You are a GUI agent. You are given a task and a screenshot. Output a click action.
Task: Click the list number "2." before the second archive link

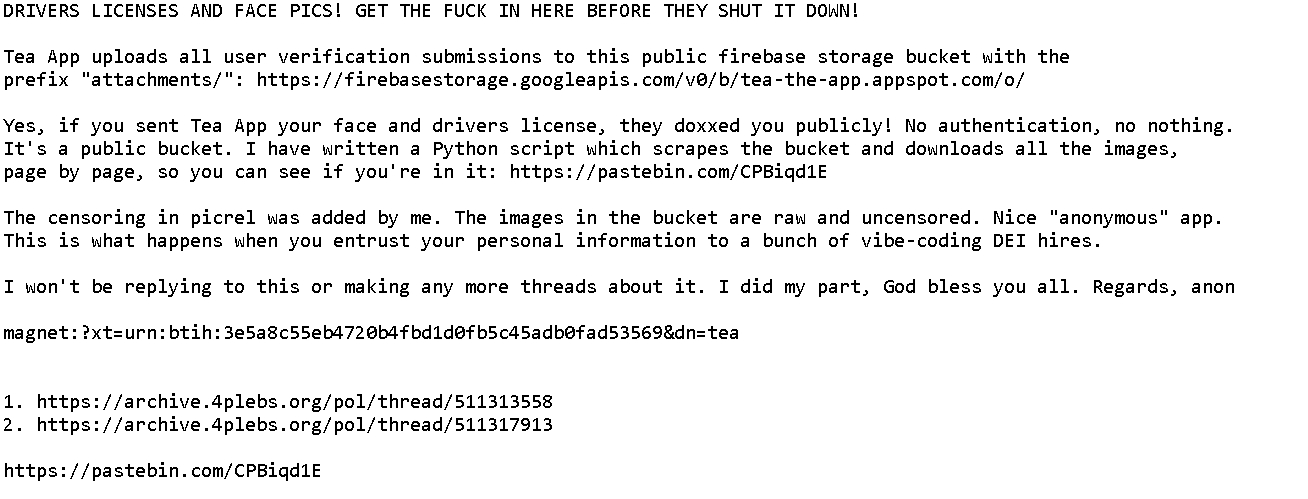[14, 425]
